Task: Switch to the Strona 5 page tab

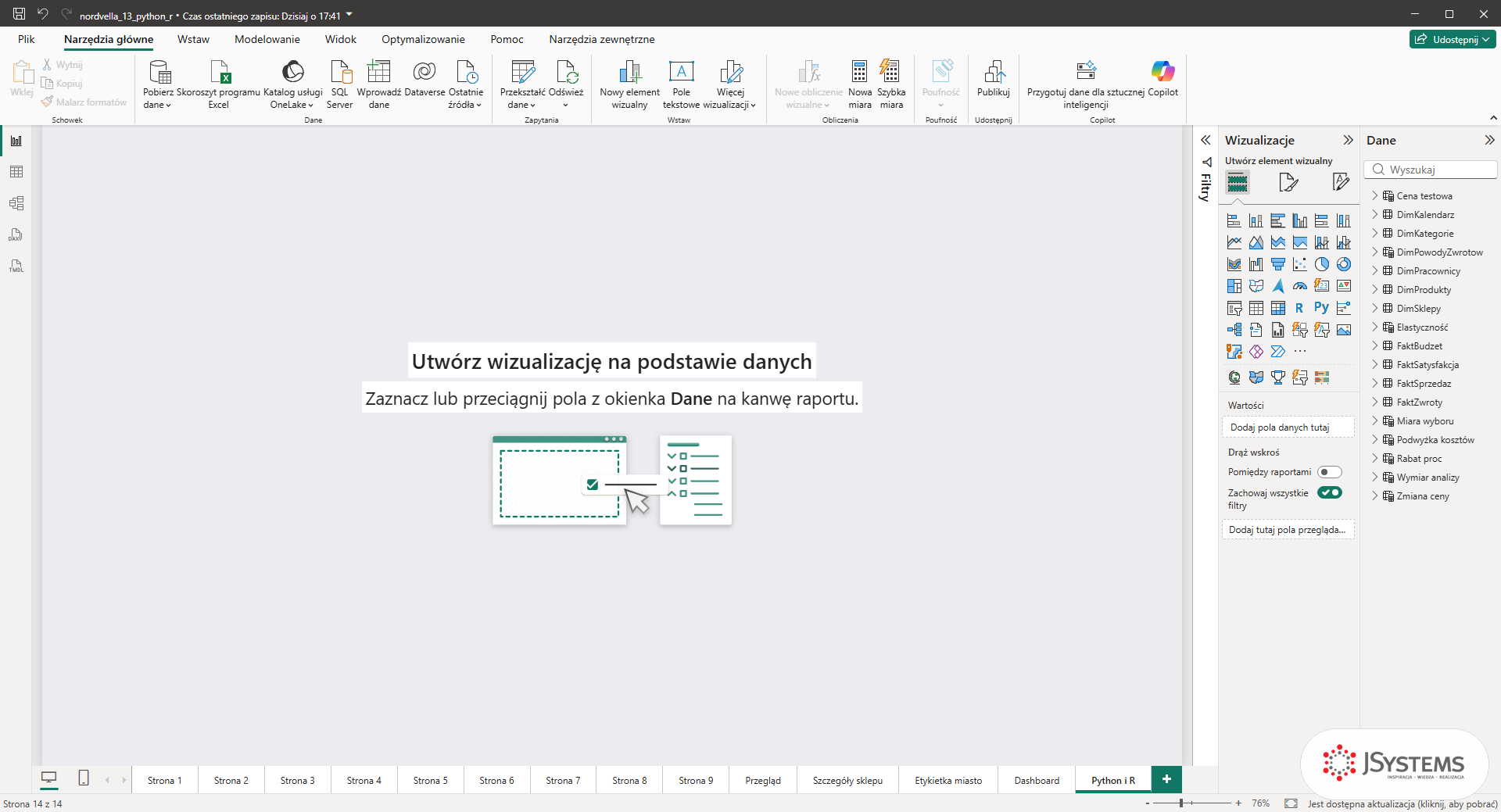Action: (x=431, y=780)
